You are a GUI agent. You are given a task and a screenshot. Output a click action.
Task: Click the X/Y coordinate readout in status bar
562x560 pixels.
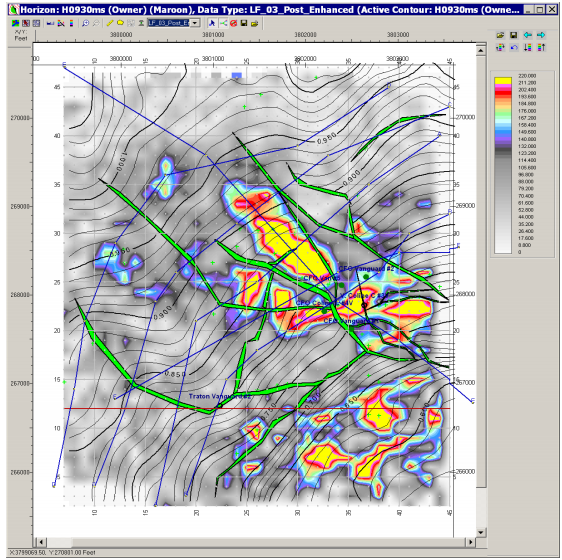[52, 552]
